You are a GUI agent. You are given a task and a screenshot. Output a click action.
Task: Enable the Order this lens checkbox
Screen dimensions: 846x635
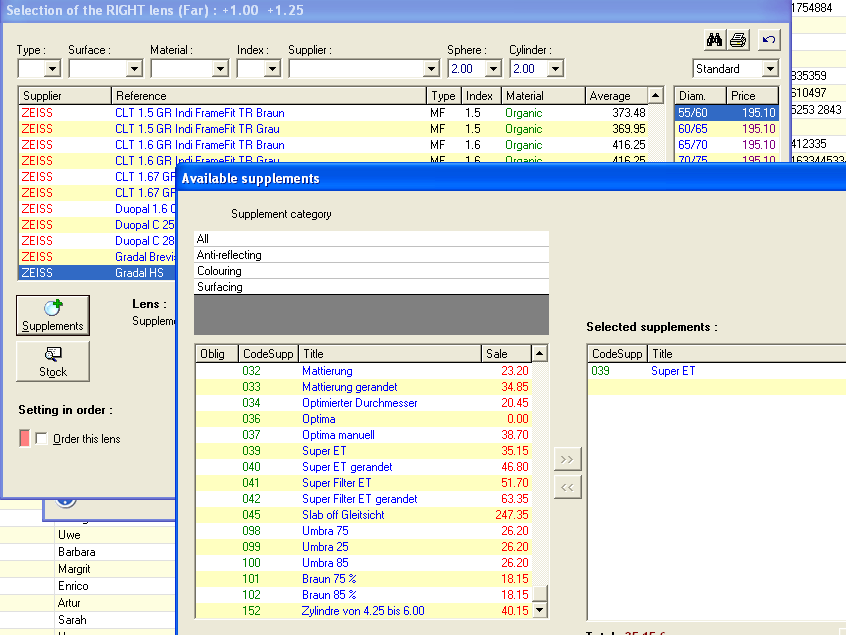pos(41,439)
